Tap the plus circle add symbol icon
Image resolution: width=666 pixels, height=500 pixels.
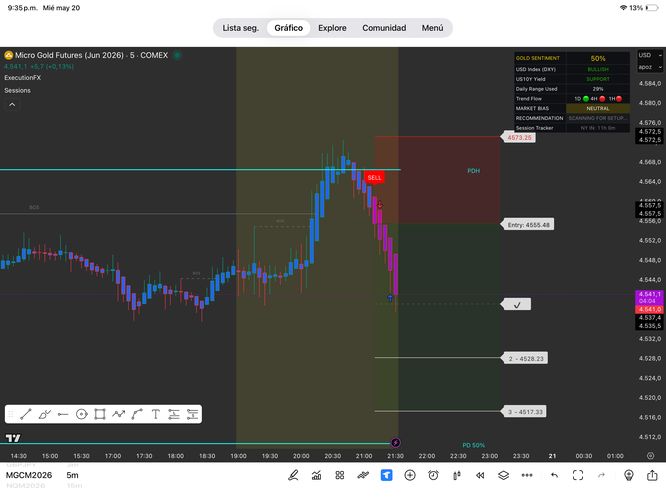point(410,475)
